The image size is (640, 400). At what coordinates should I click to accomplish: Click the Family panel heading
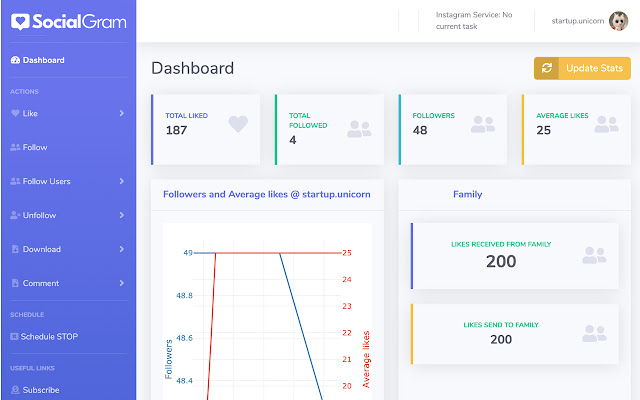468,194
